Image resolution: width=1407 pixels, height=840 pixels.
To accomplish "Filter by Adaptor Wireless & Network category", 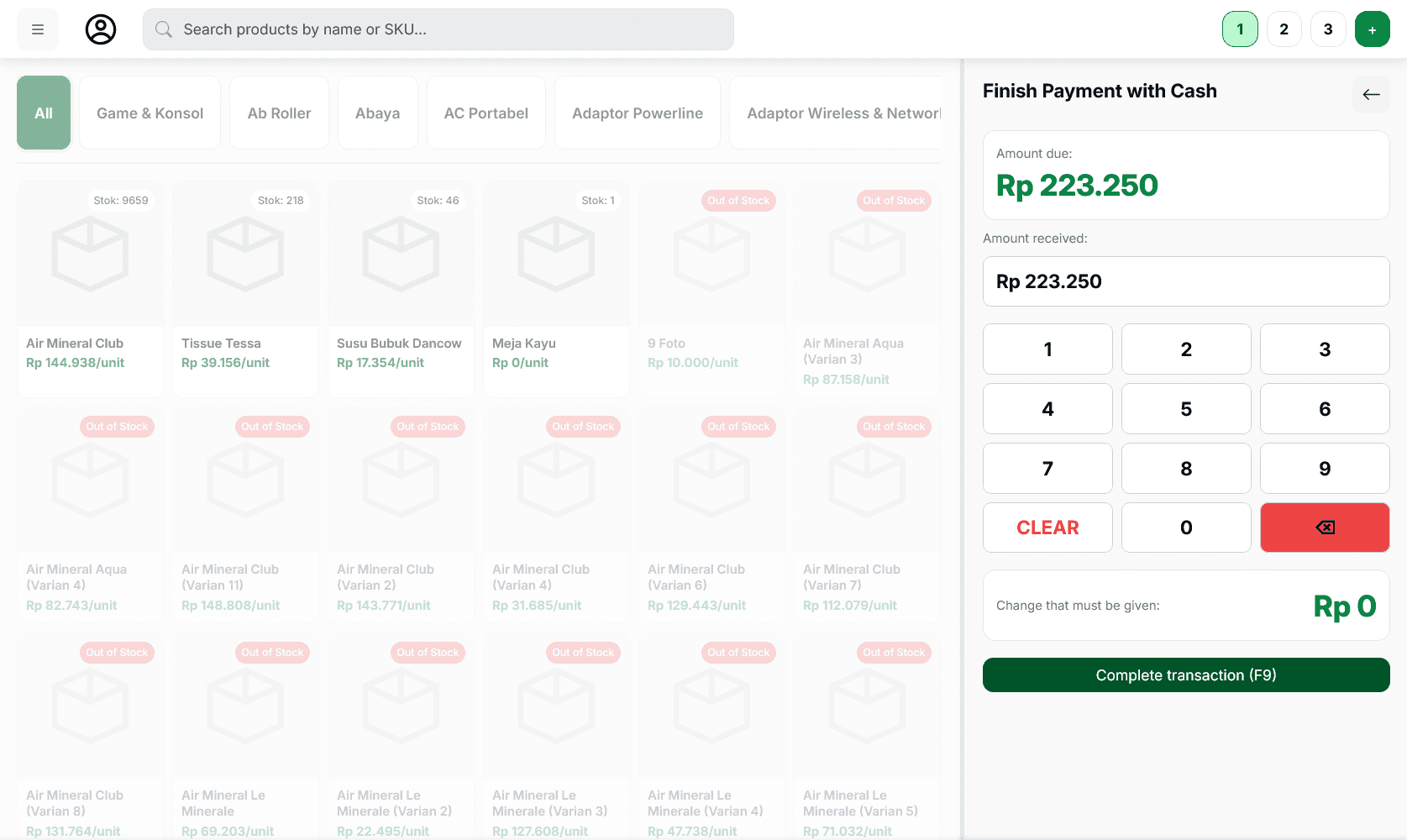I will [836, 113].
